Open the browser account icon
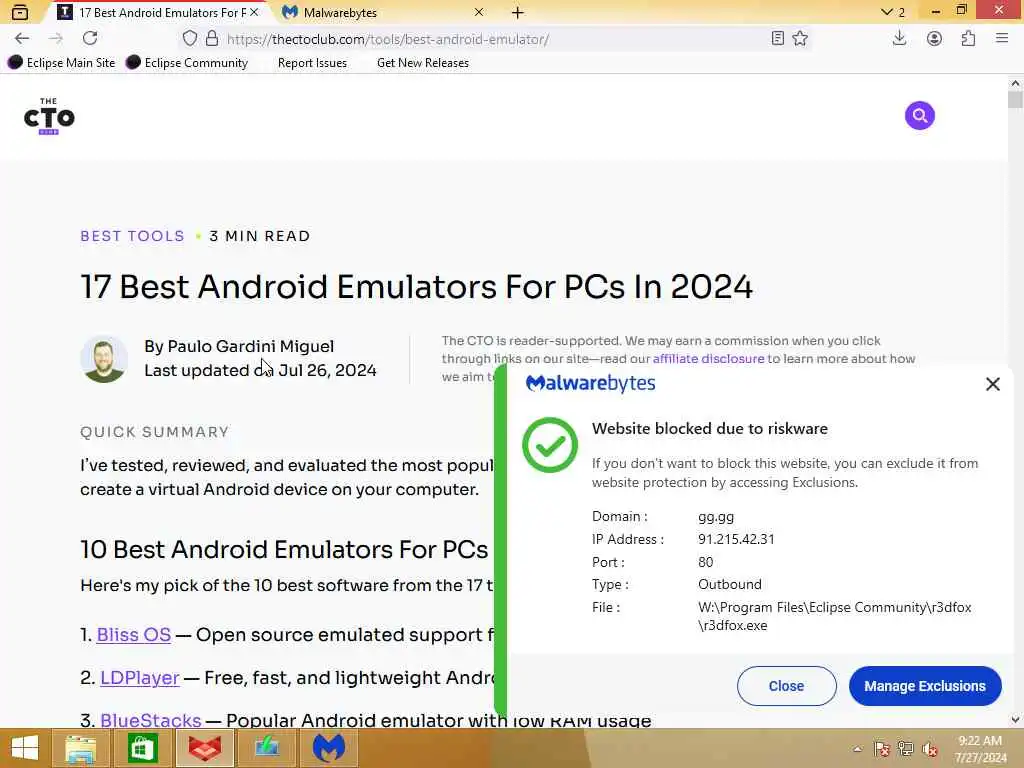 point(934,39)
